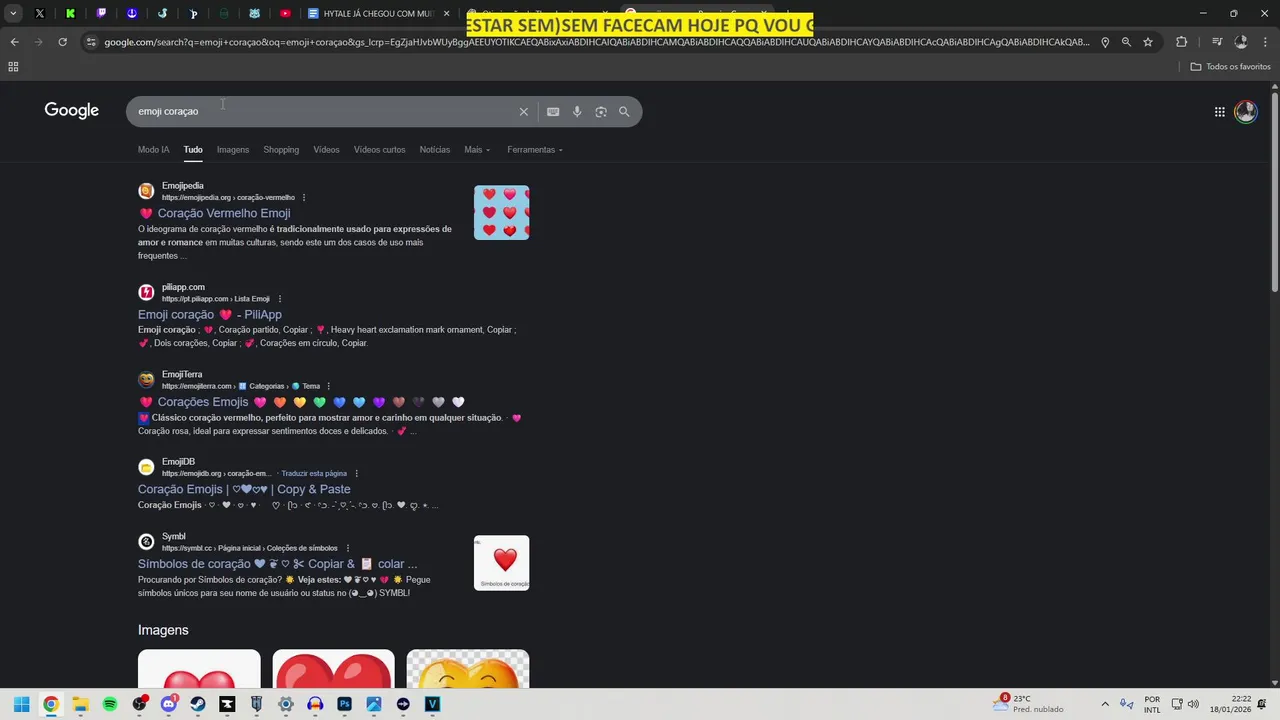Image resolution: width=1280 pixels, height=720 pixels.
Task: Open the tab search dropdown arrow
Action: click(x=13, y=14)
